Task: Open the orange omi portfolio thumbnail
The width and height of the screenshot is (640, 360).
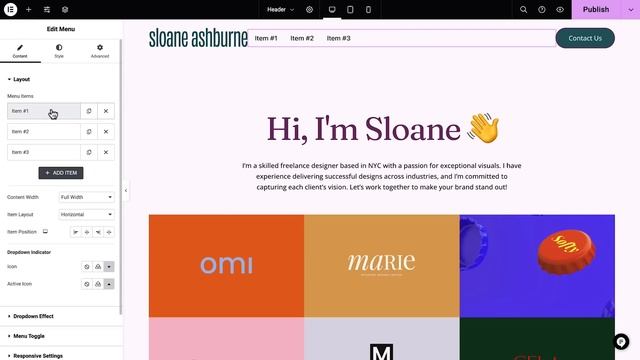Action: click(x=227, y=266)
